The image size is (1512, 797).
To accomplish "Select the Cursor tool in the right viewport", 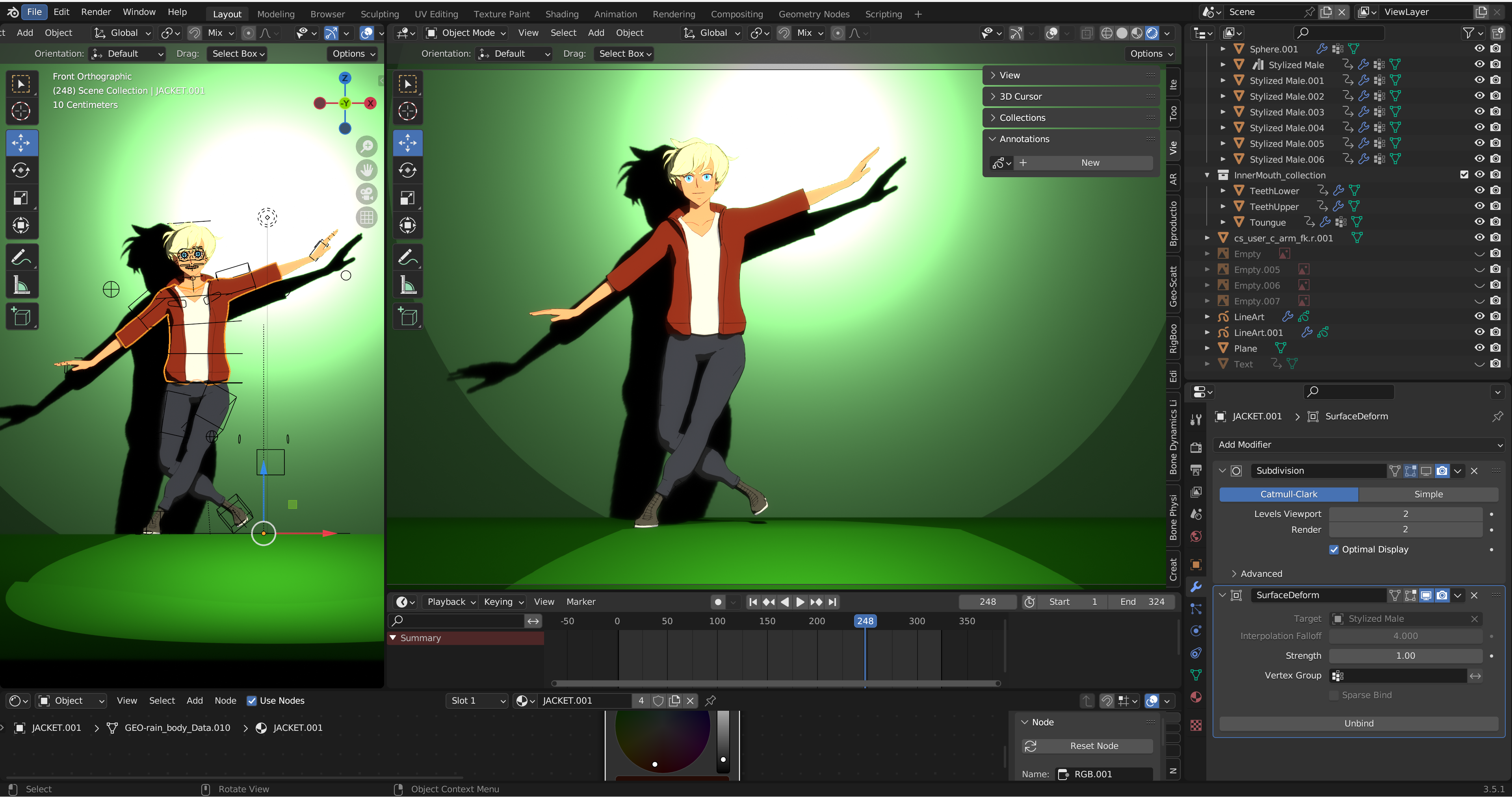I will pyautogui.click(x=408, y=111).
